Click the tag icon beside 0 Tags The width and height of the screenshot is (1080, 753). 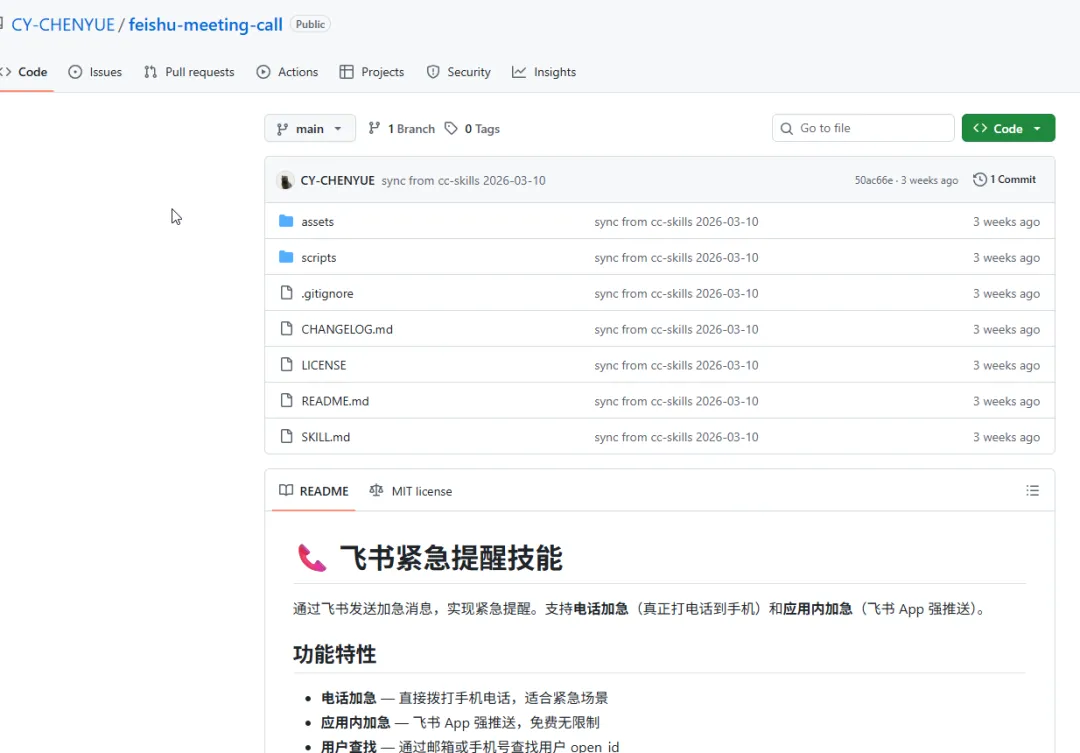pos(451,128)
